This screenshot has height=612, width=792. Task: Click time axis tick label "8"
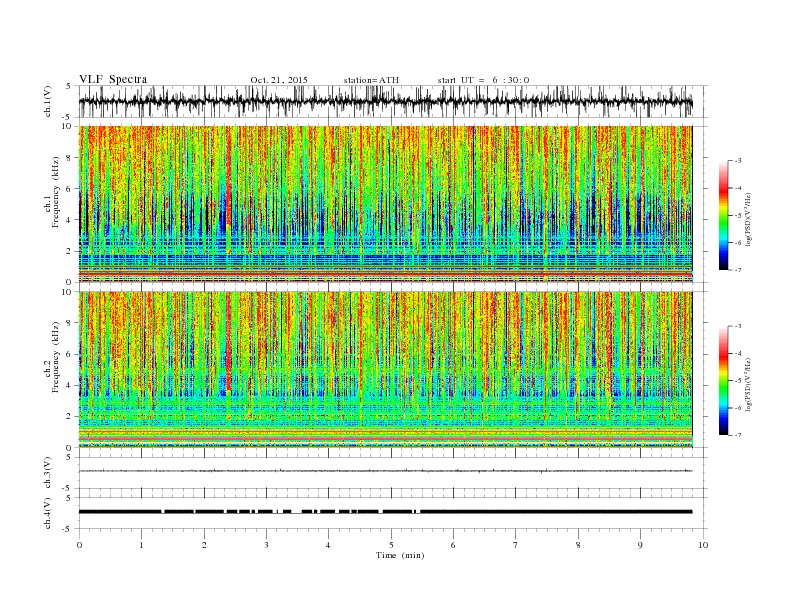pyautogui.click(x=578, y=545)
